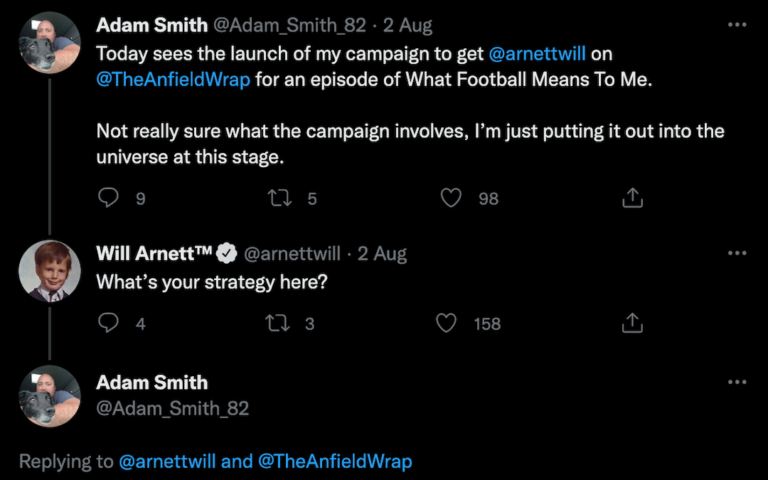768x480 pixels.
Task: Reply to Adam Smith's campaign launch tweet
Action: pos(109,198)
